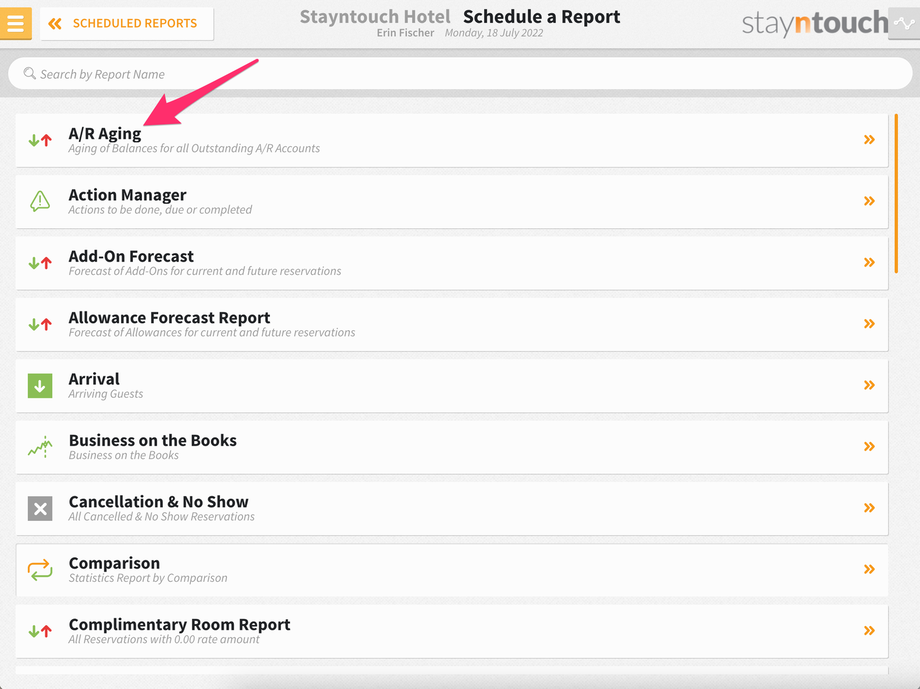Viewport: 920px width, 689px height.
Task: Expand Comparison with its chevron
Action: [869, 569]
